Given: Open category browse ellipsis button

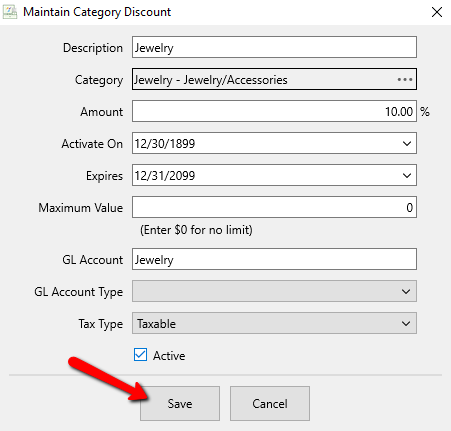Looking at the screenshot, I should pyautogui.click(x=405, y=80).
